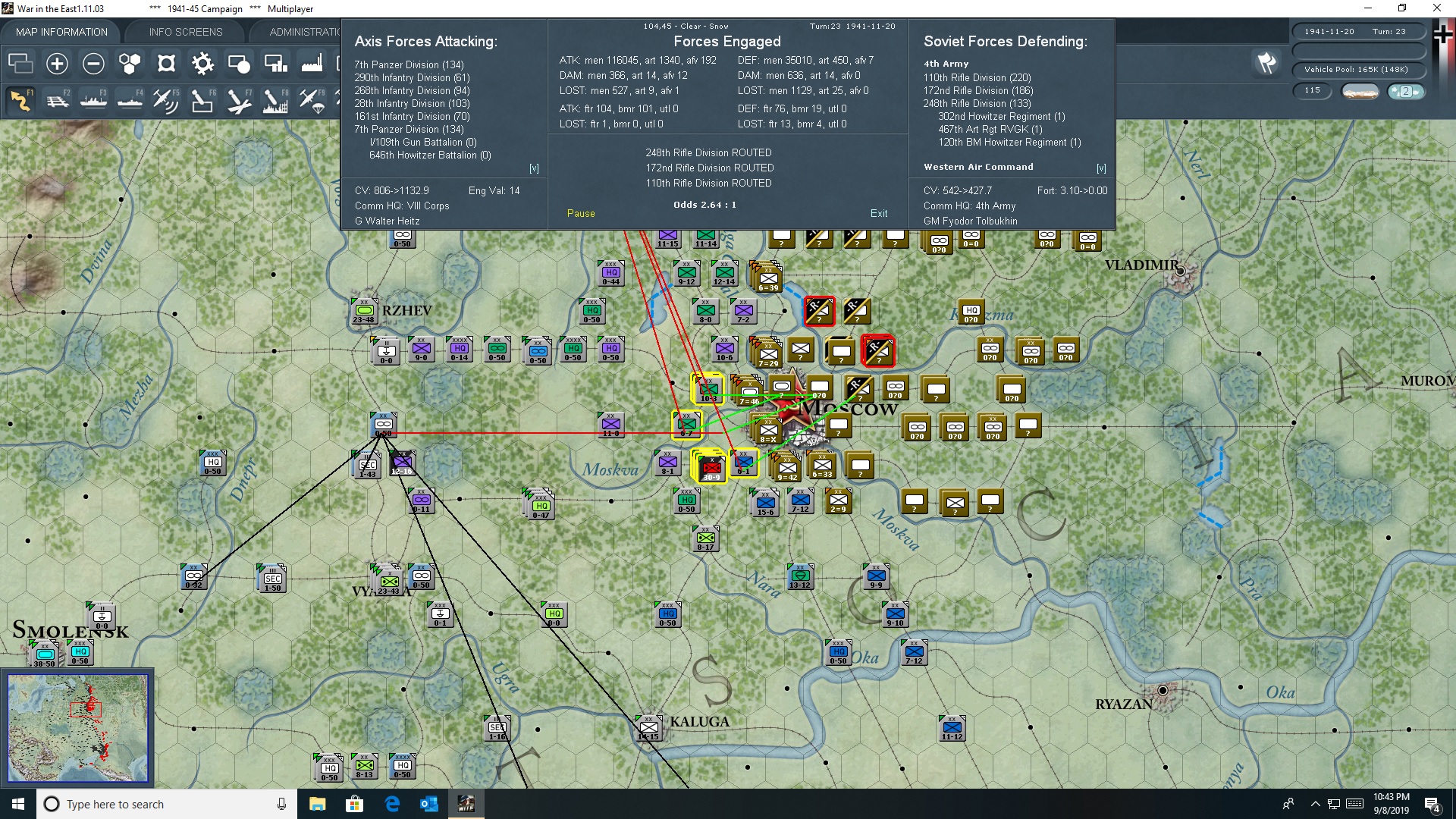Viewport: 1456px width, 819px height.
Task: Open the INFO SCREENS menu
Action: 185,31
